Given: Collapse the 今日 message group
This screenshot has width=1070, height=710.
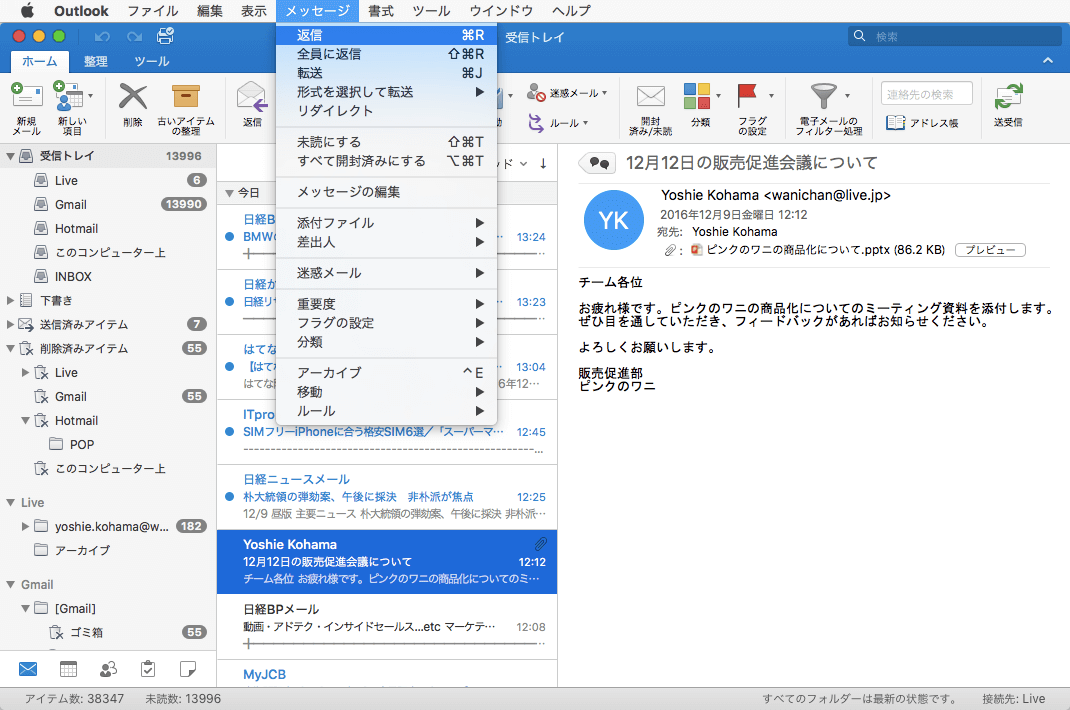Looking at the screenshot, I should 229,193.
